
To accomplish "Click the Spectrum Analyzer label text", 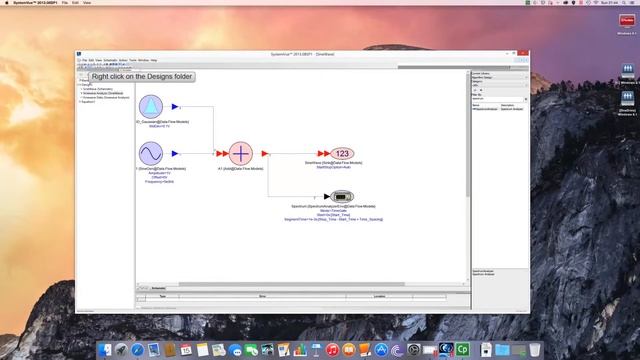I will [333, 207].
